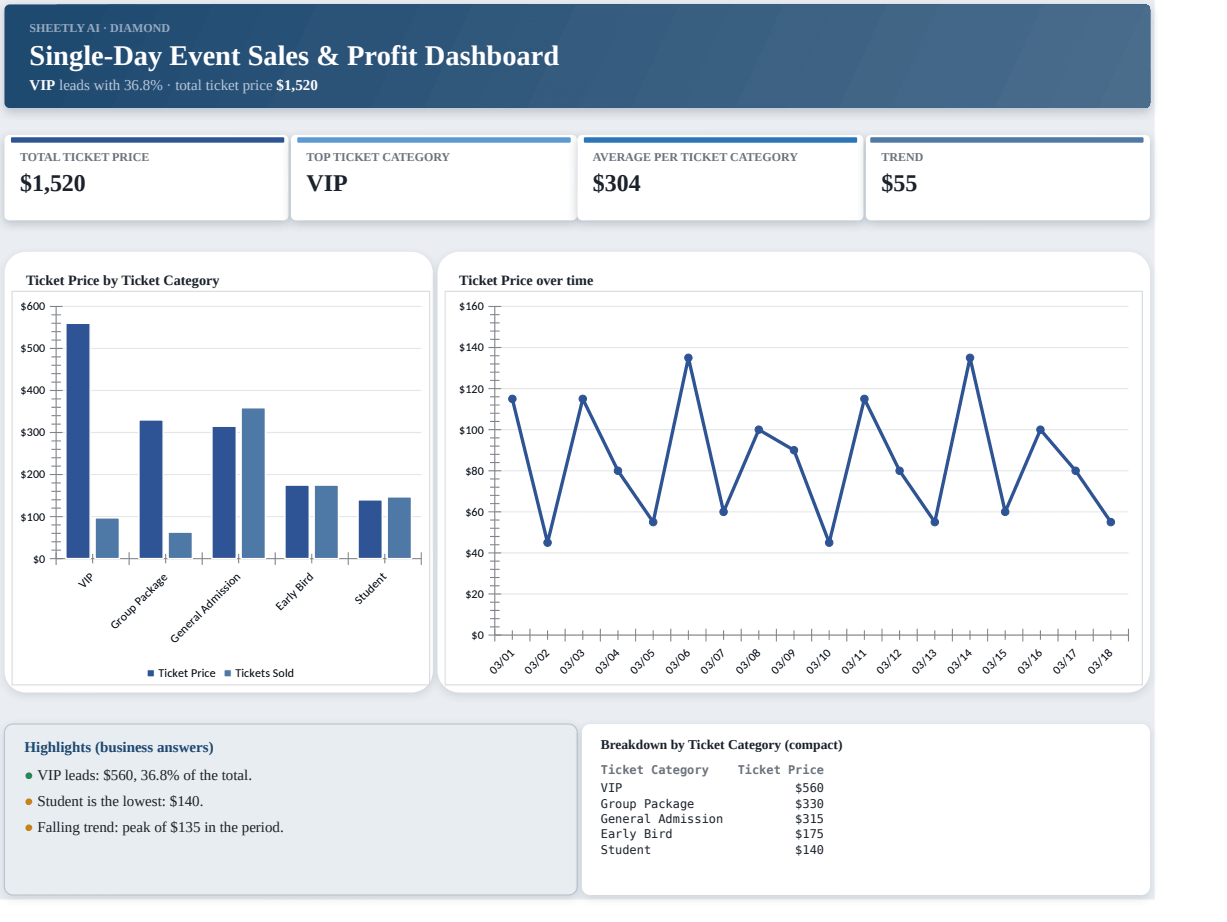Select the Student Tickets Sold bar
This screenshot has height=922, width=1227.
click(399, 528)
